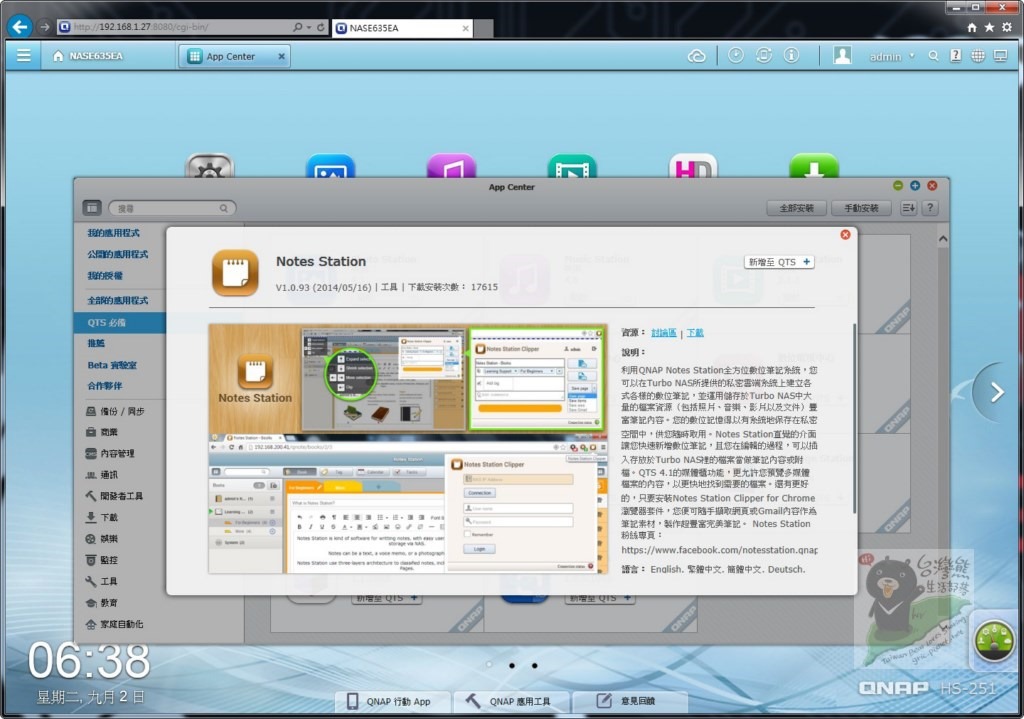Screen dimensions: 1024x719
Task: Select 通訊 category
Action: [x=102, y=475]
